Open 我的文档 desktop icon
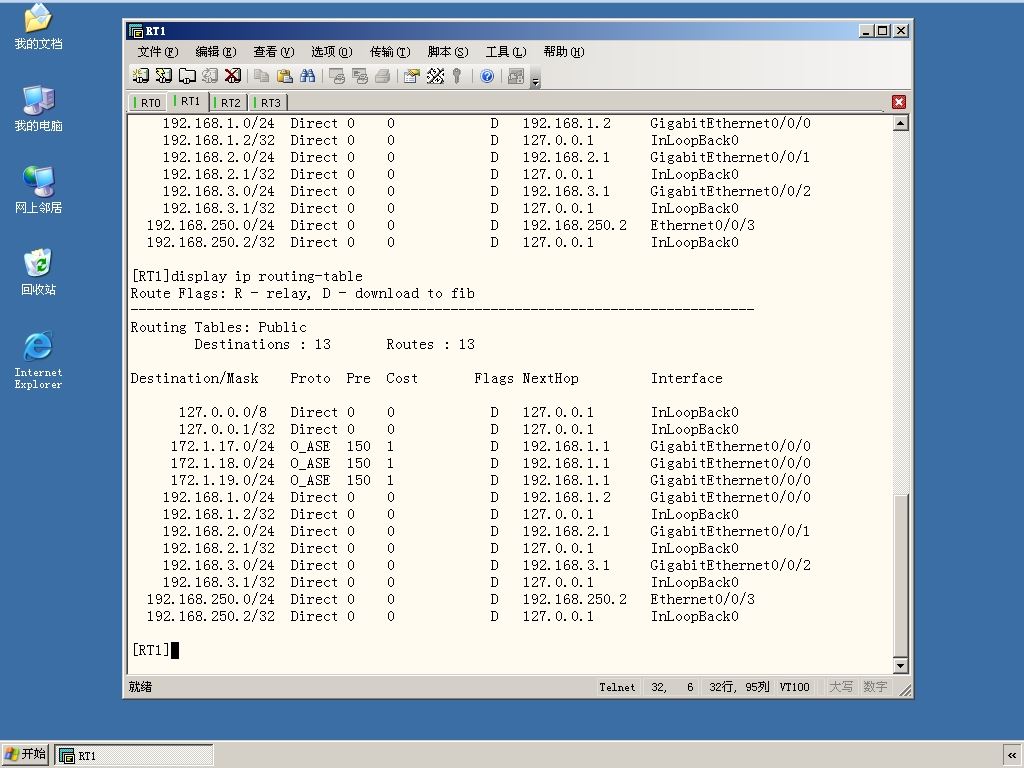This screenshot has width=1024, height=768. (39, 26)
